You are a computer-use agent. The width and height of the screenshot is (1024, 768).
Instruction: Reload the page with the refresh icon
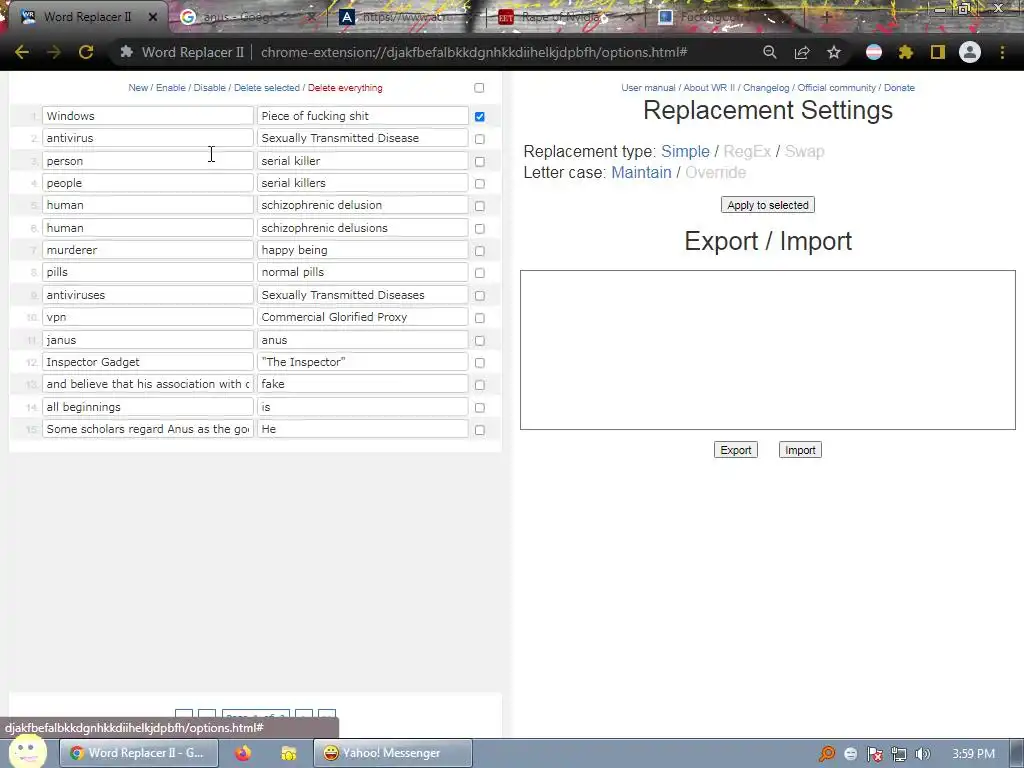tap(86, 52)
